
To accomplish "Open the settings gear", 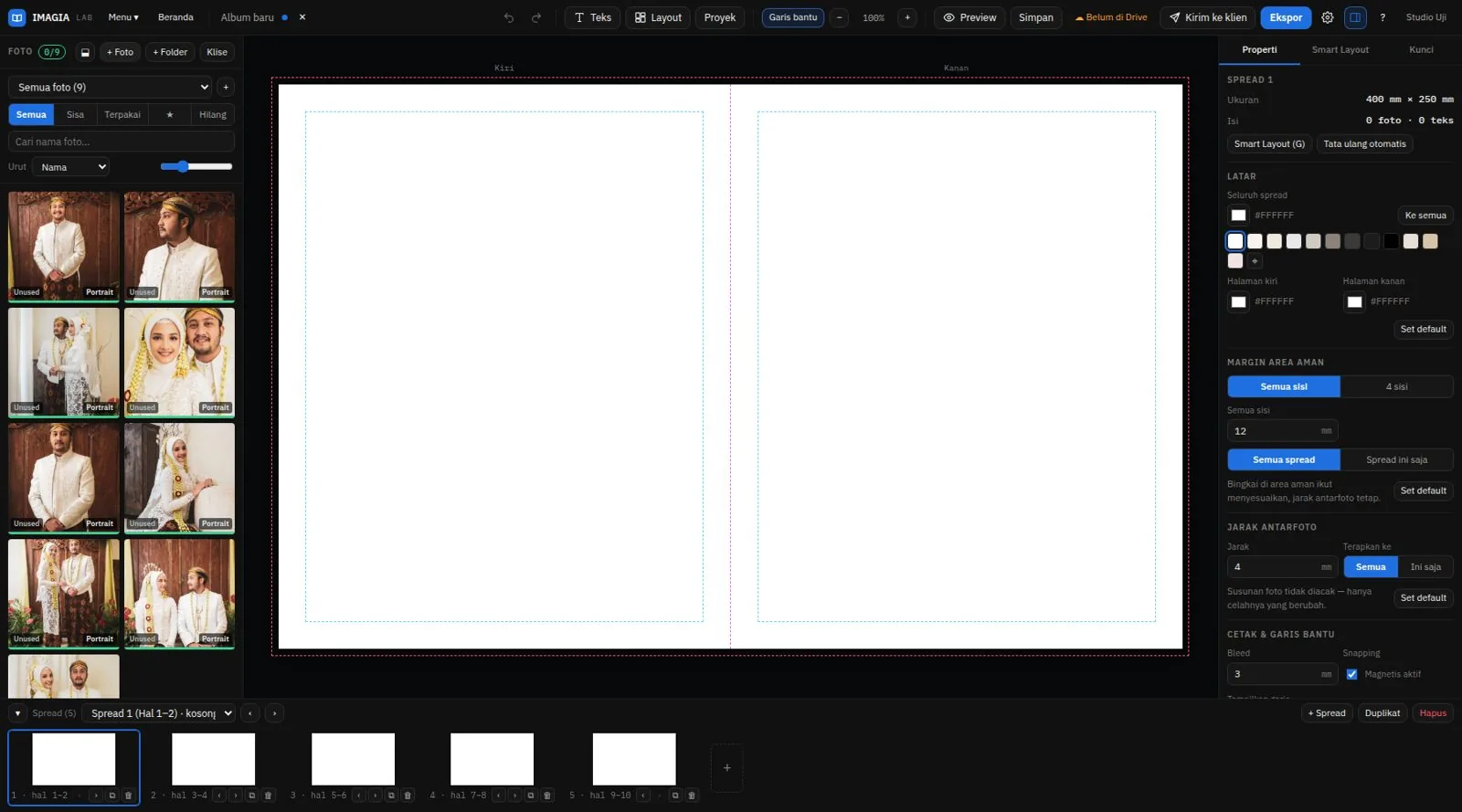I will 1328,17.
